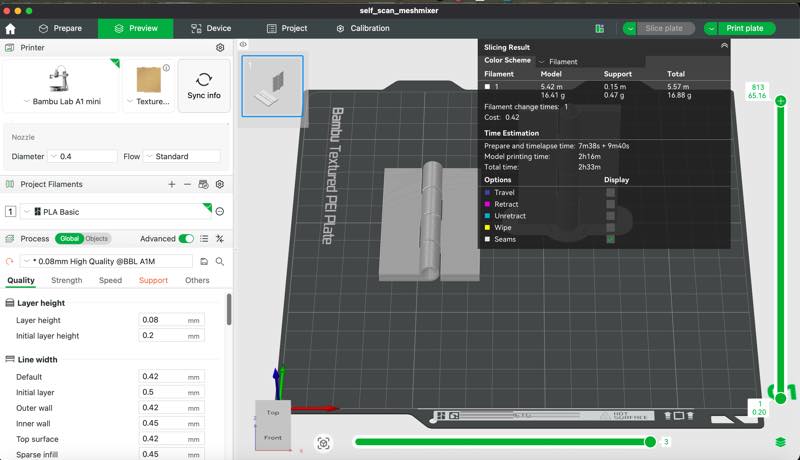The image size is (800, 460).
Task: Open the Textured plate type dropdown
Action: point(148,101)
